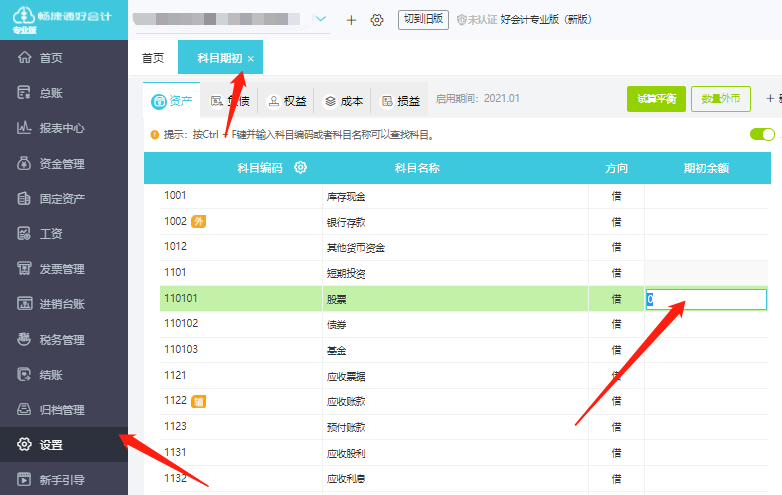
Task: Switch to the 首页 tab
Action: [153, 58]
